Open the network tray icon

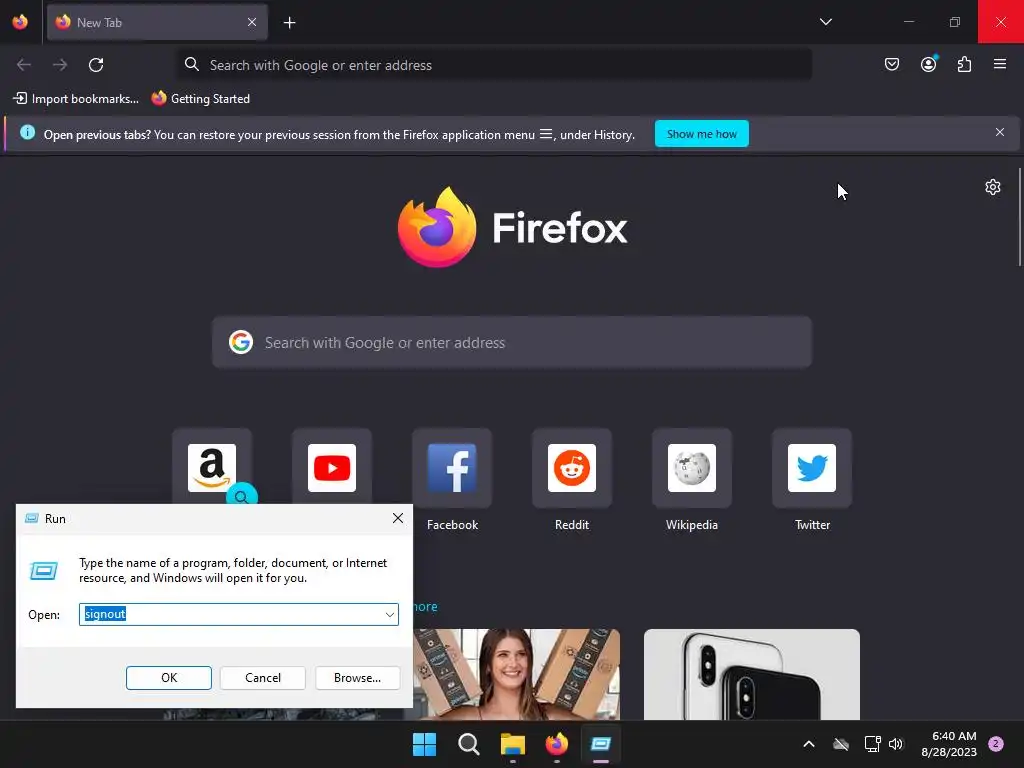coord(872,744)
